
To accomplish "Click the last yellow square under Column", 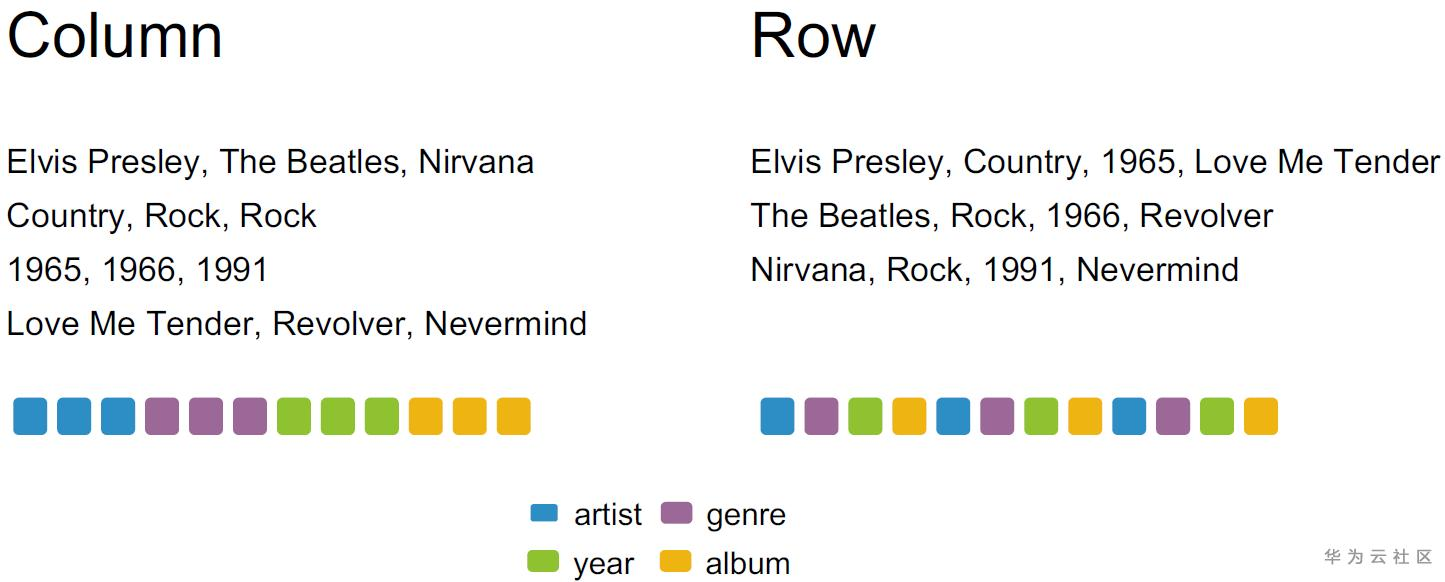I will [x=513, y=416].
